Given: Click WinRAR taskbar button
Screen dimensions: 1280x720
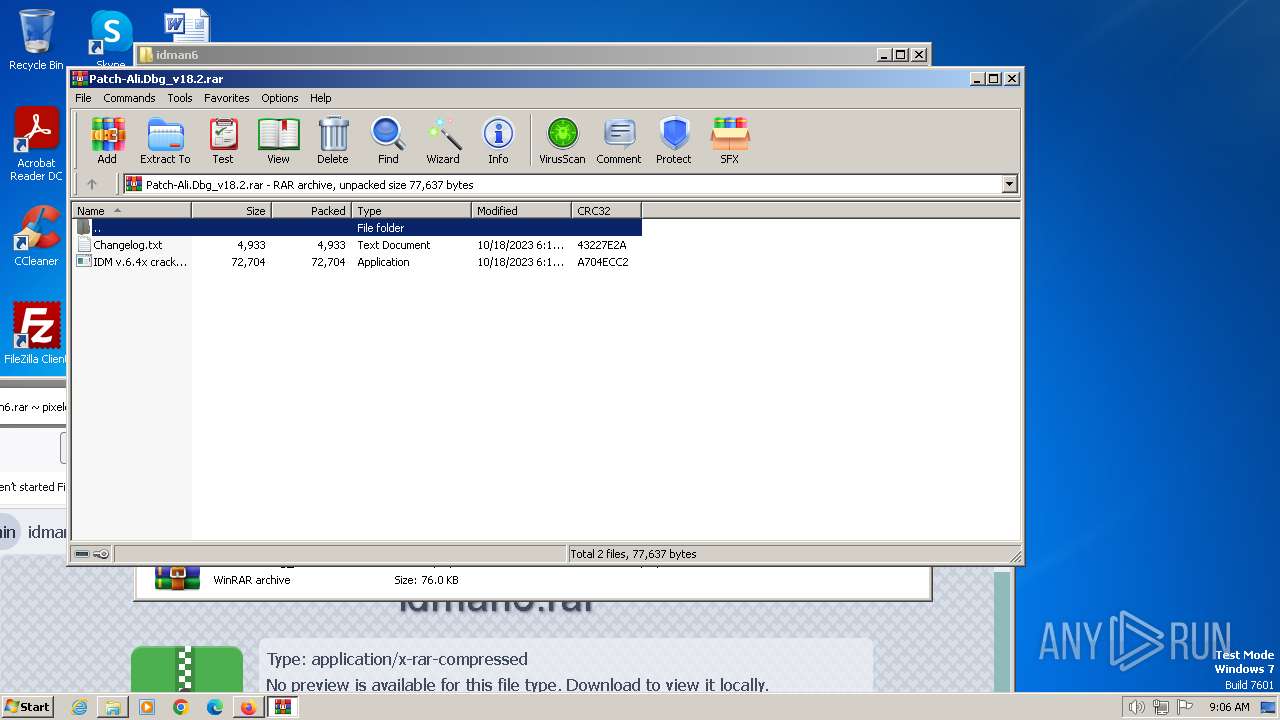Looking at the screenshot, I should click(x=284, y=707).
